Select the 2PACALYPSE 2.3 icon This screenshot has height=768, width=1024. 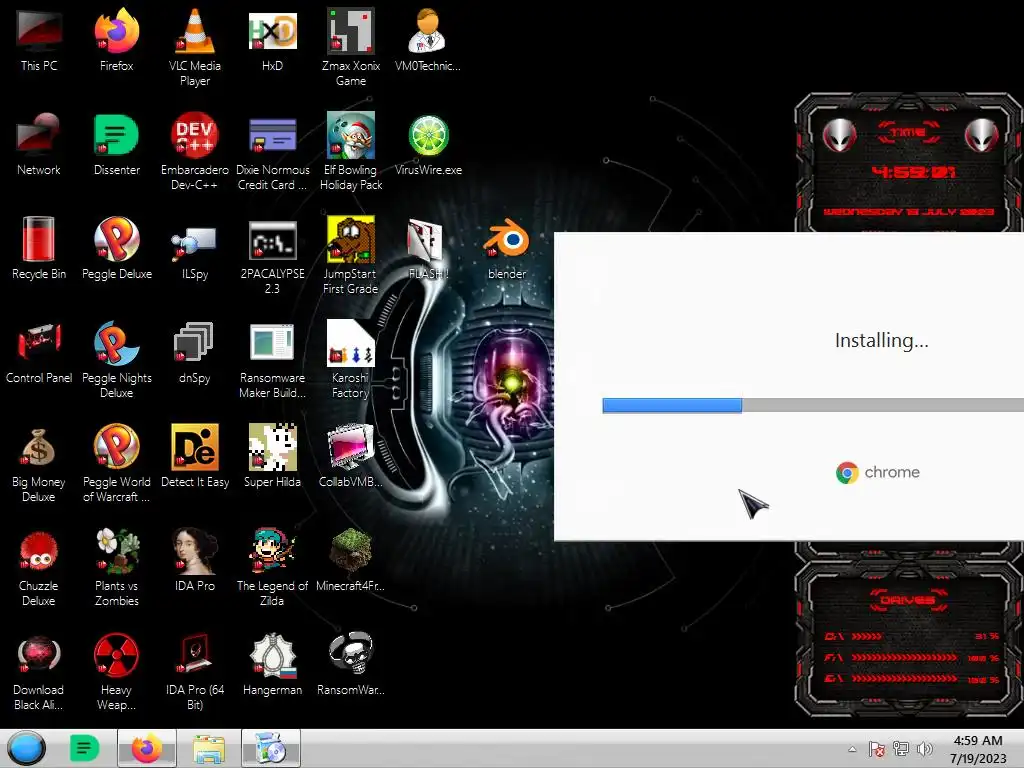(272, 255)
